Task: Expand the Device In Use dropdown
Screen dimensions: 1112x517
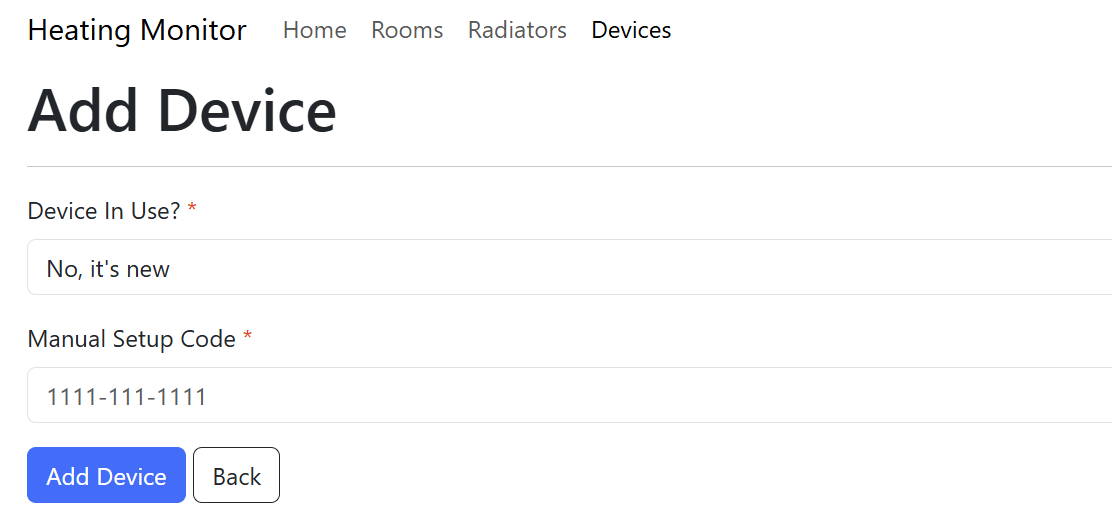Action: (570, 268)
